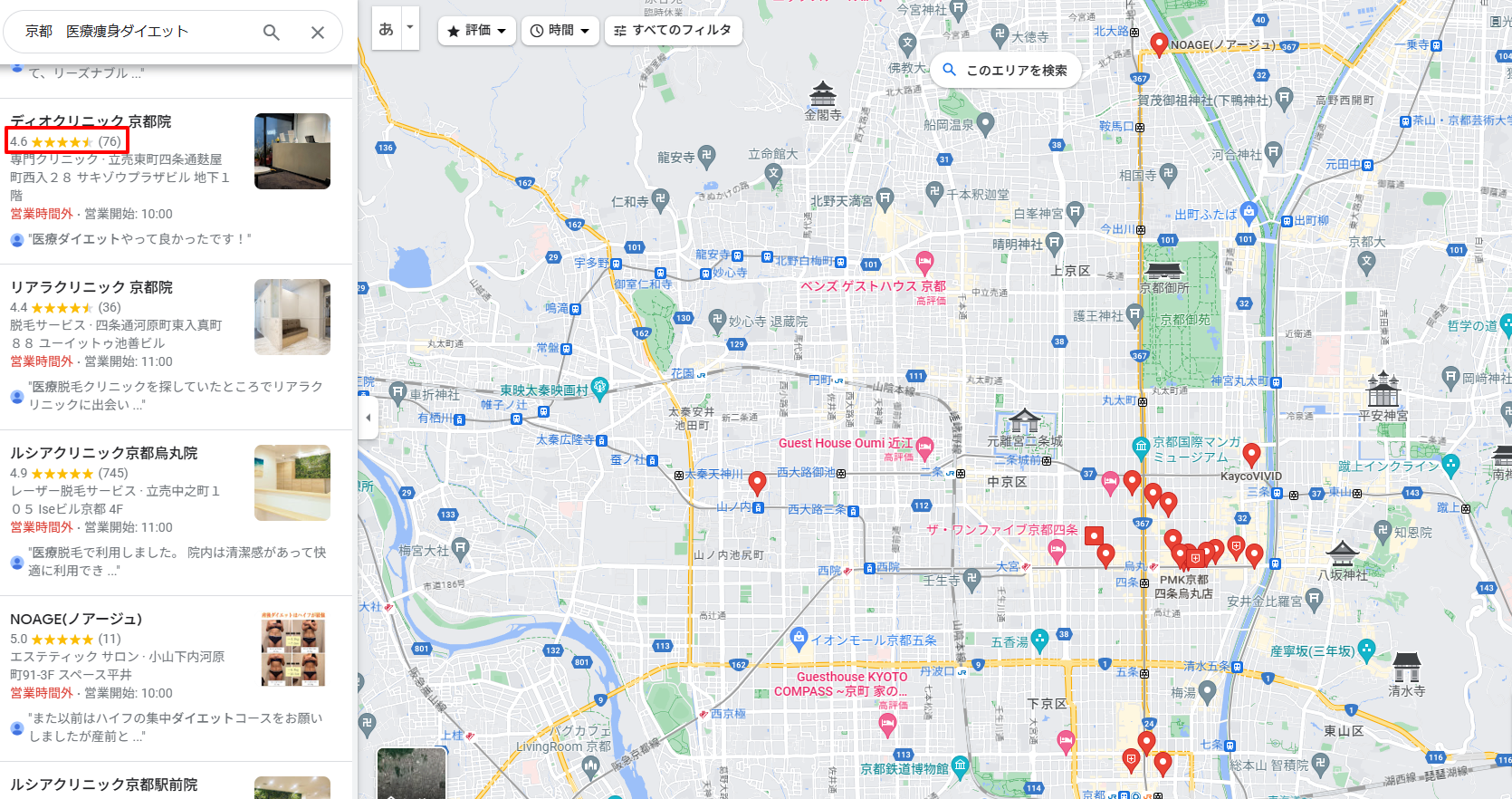Open the 評価 rating filter dropdown

coord(477,31)
